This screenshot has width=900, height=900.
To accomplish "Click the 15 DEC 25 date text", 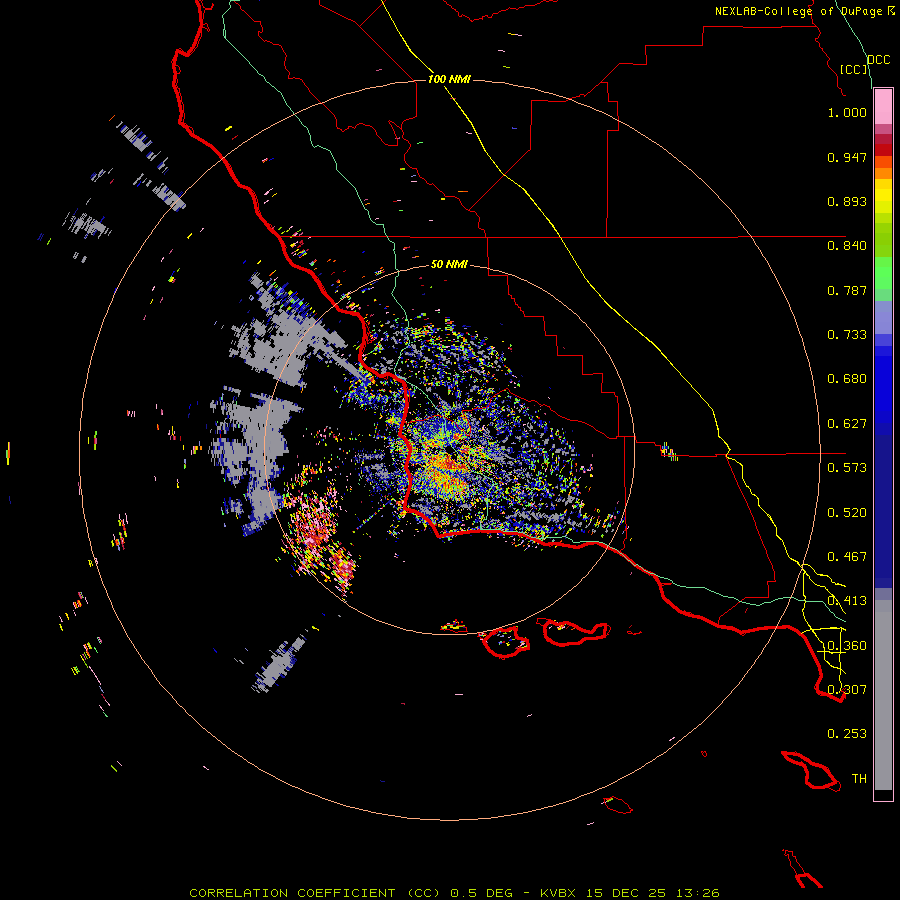I will [626, 893].
